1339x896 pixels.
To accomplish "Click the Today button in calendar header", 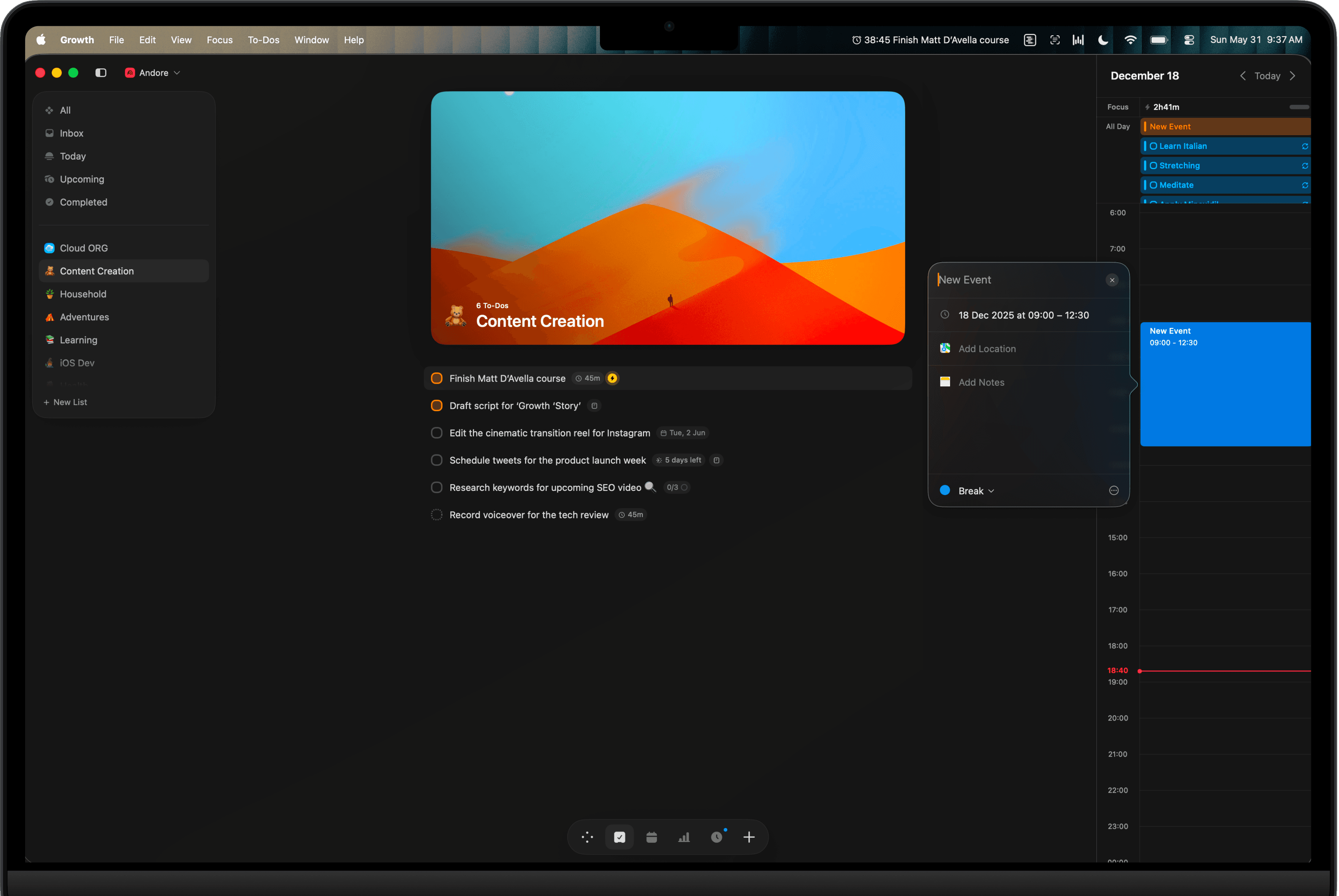I will click(1268, 76).
